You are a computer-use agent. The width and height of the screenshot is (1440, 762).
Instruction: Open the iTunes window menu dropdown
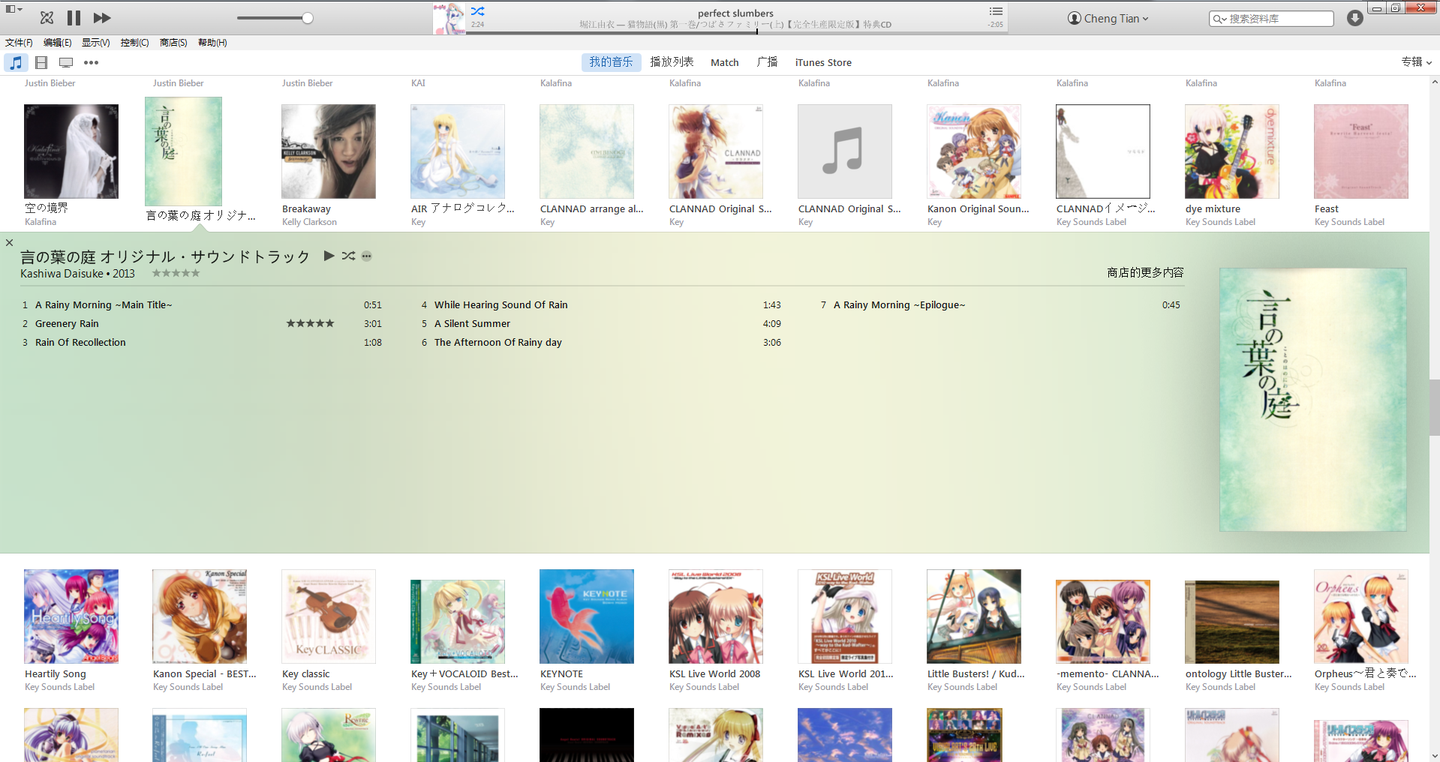point(13,9)
